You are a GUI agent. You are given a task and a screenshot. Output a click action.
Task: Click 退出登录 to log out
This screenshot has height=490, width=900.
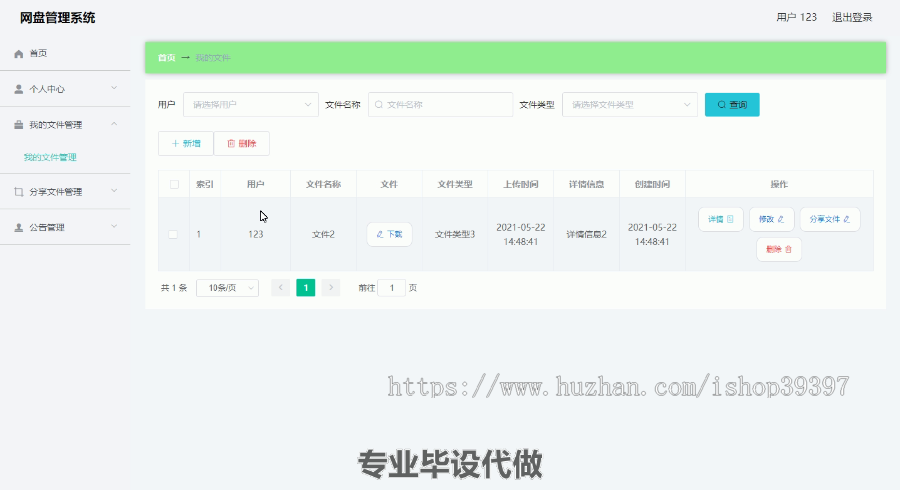coord(852,17)
